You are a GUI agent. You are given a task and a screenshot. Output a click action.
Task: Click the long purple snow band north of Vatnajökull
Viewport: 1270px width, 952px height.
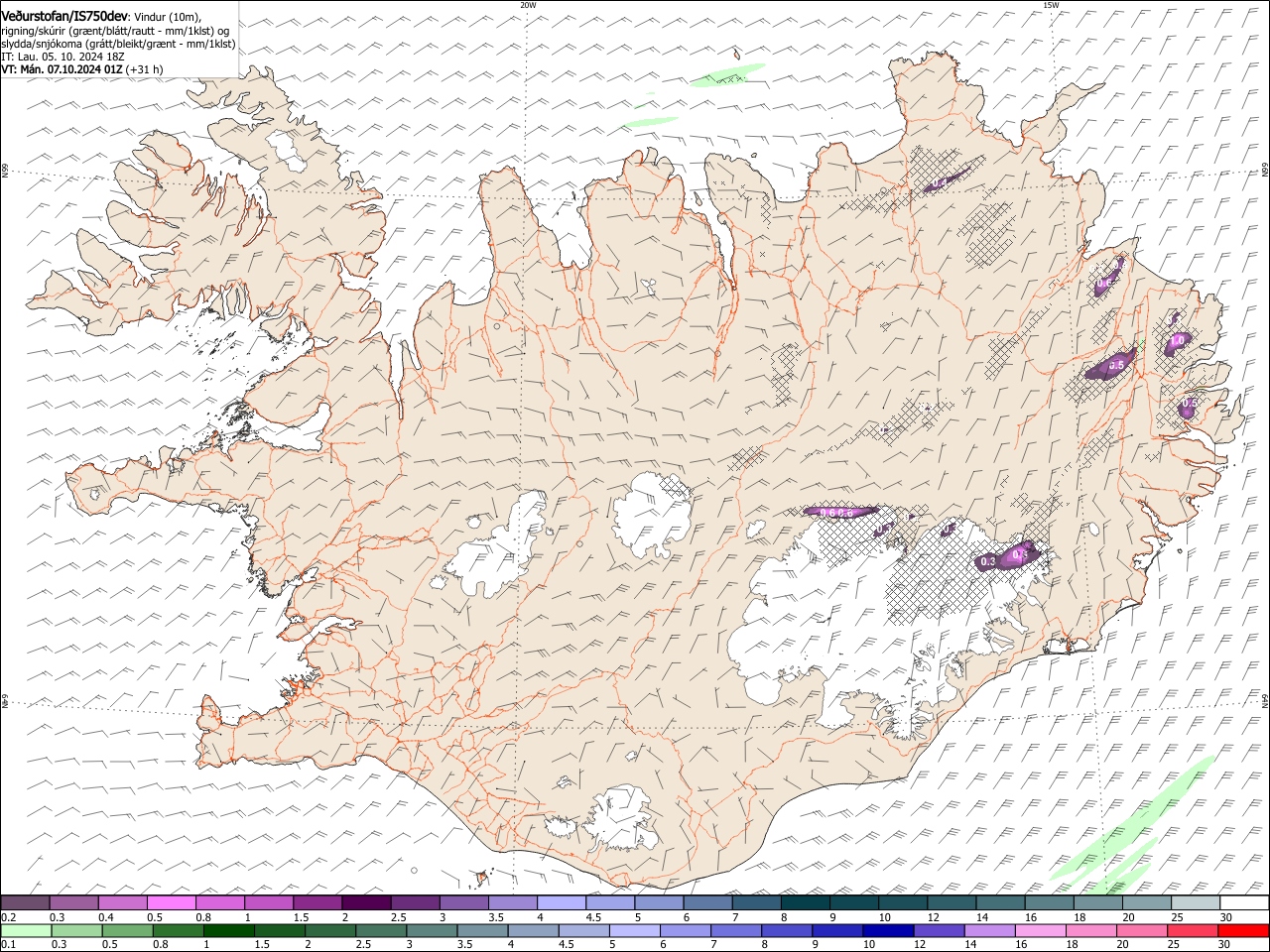pos(839,512)
